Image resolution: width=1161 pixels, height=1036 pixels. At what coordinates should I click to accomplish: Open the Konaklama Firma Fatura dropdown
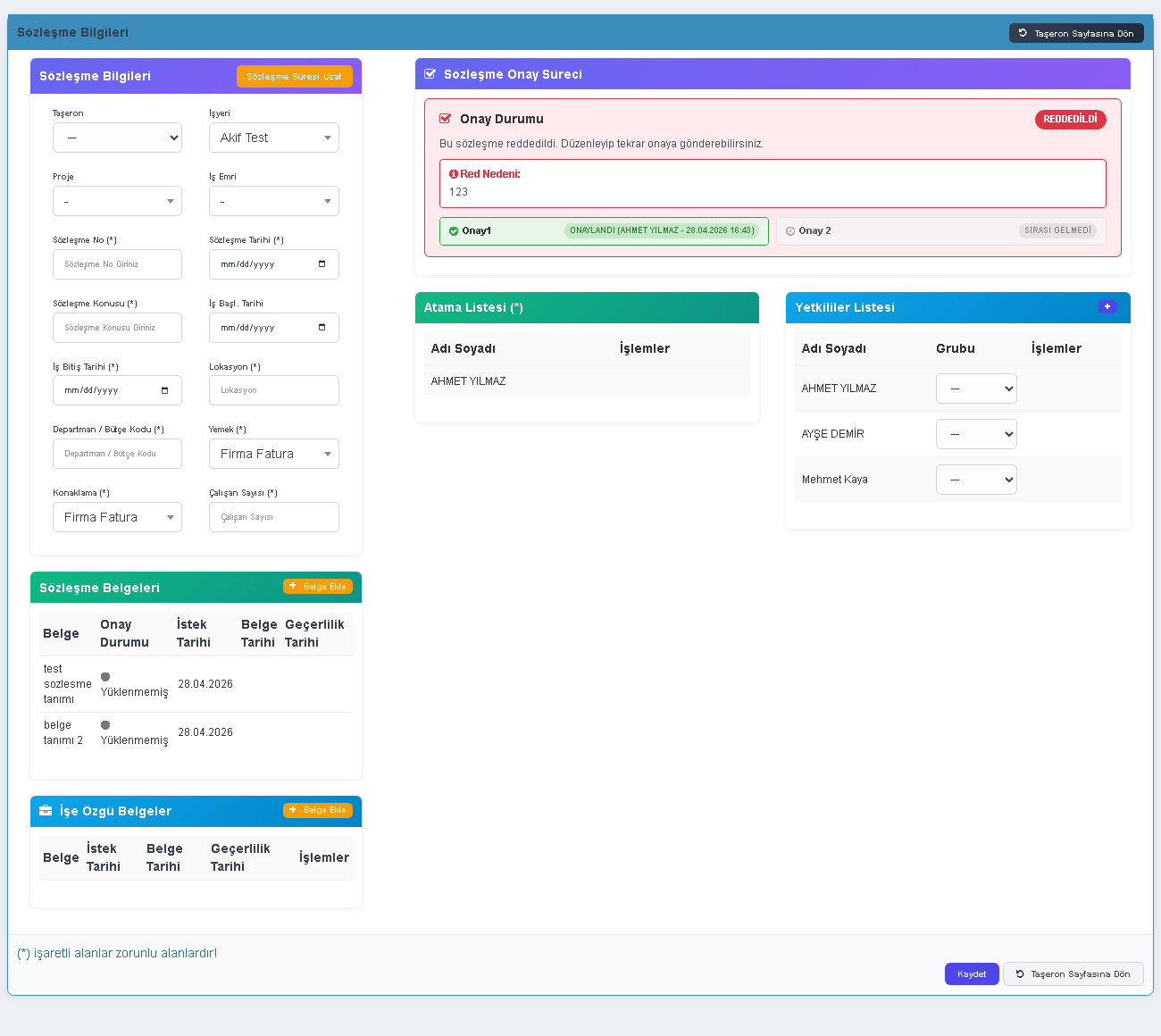click(x=117, y=517)
